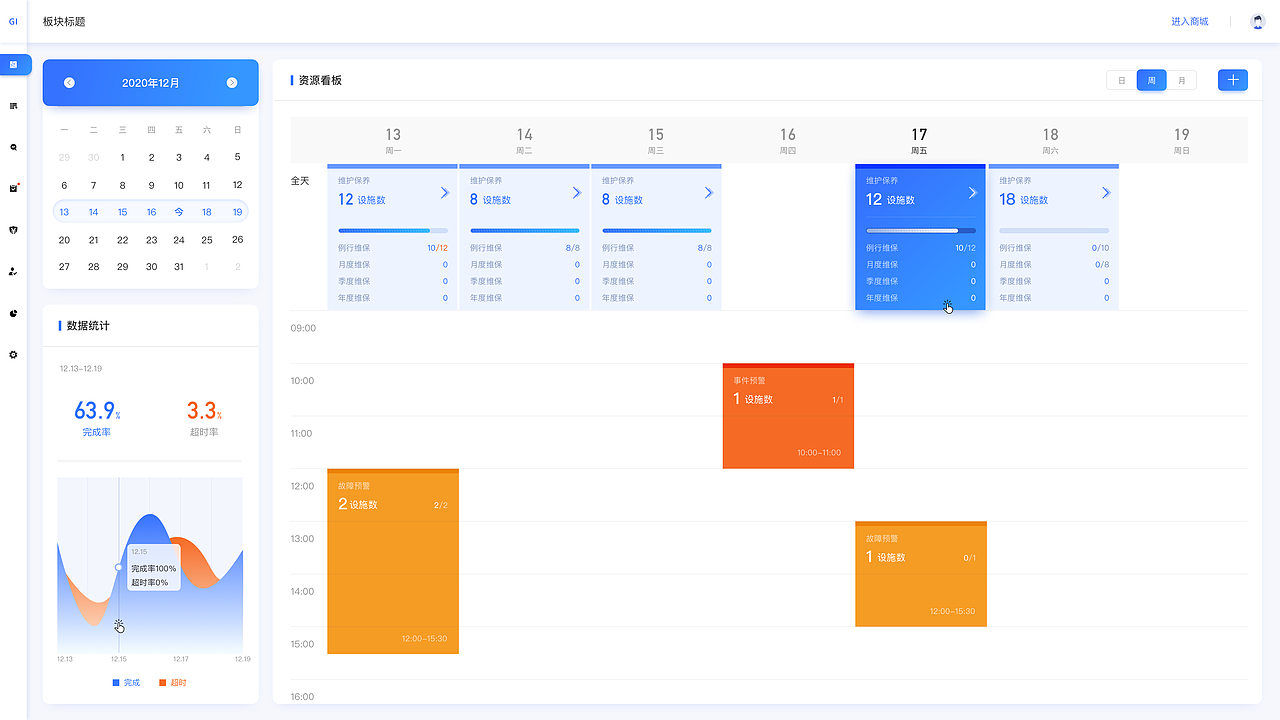Select the 周一 13 column header
This screenshot has width=1280, height=720.
point(393,140)
